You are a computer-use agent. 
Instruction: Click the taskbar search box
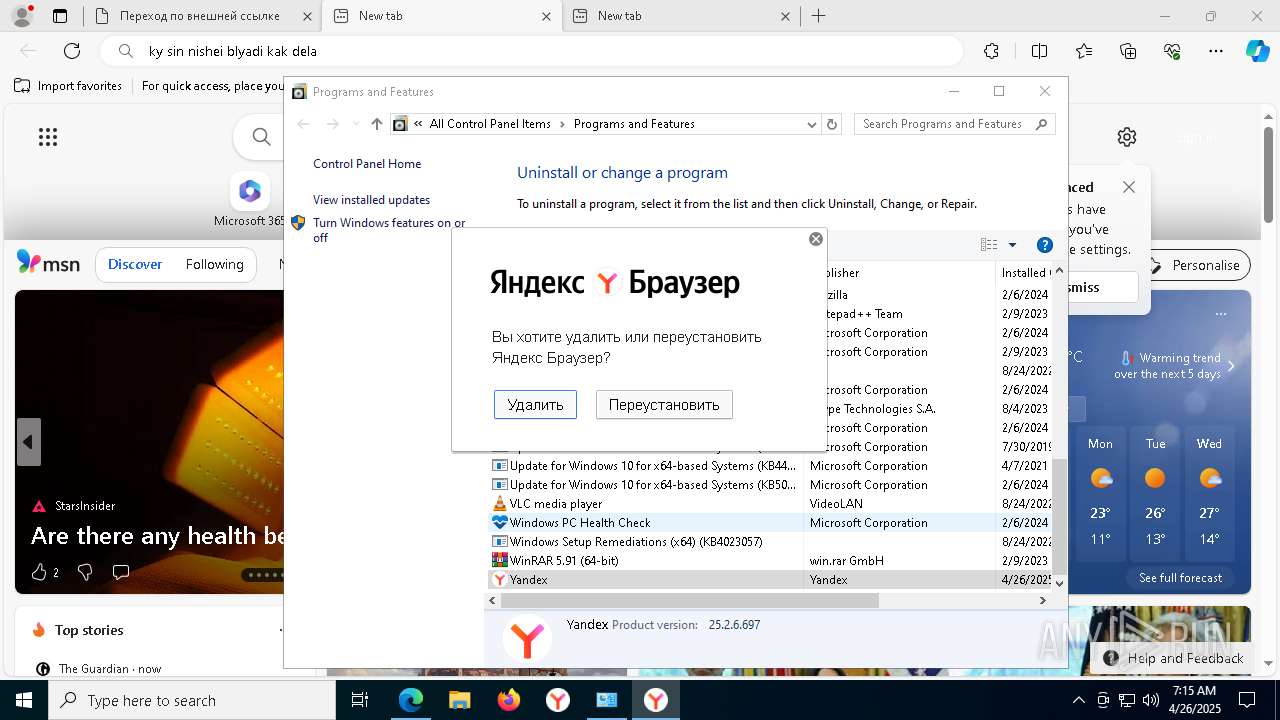pos(192,700)
